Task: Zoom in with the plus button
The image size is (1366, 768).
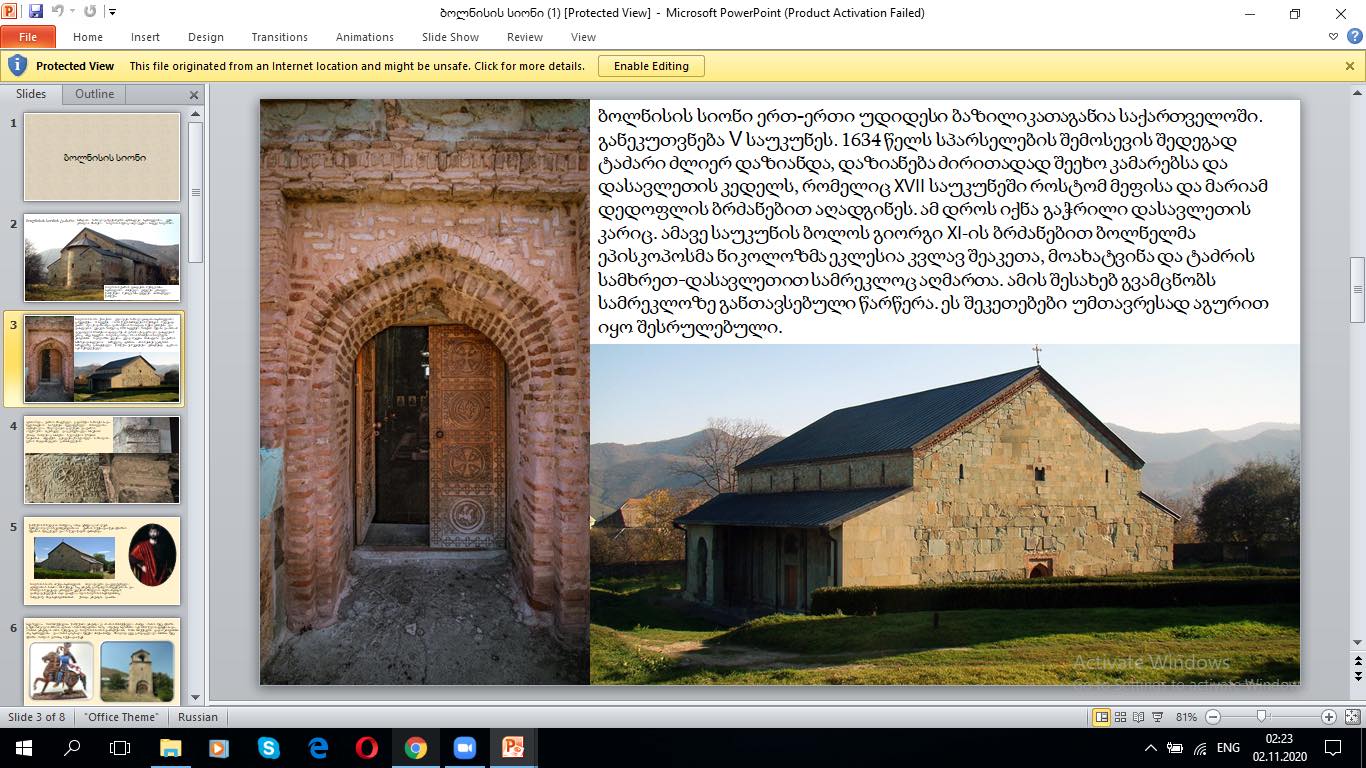Action: (x=1329, y=717)
